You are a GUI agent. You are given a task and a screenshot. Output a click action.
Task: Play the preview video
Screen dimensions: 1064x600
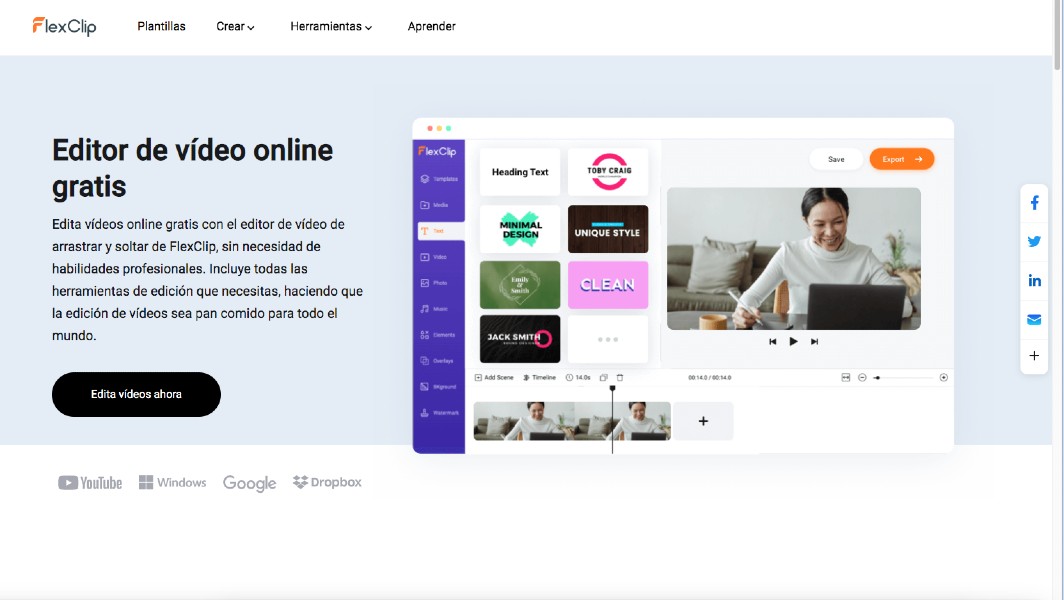click(793, 341)
